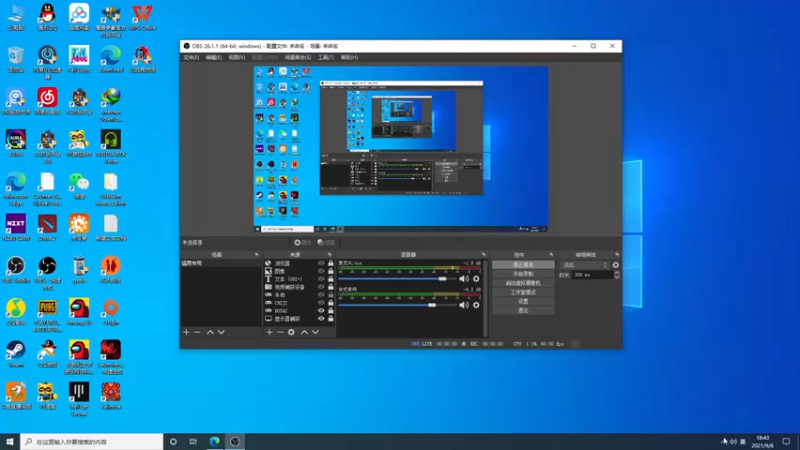The width and height of the screenshot is (800, 450).
Task: Decrease the transition duration with the down stepper
Action: point(617,277)
